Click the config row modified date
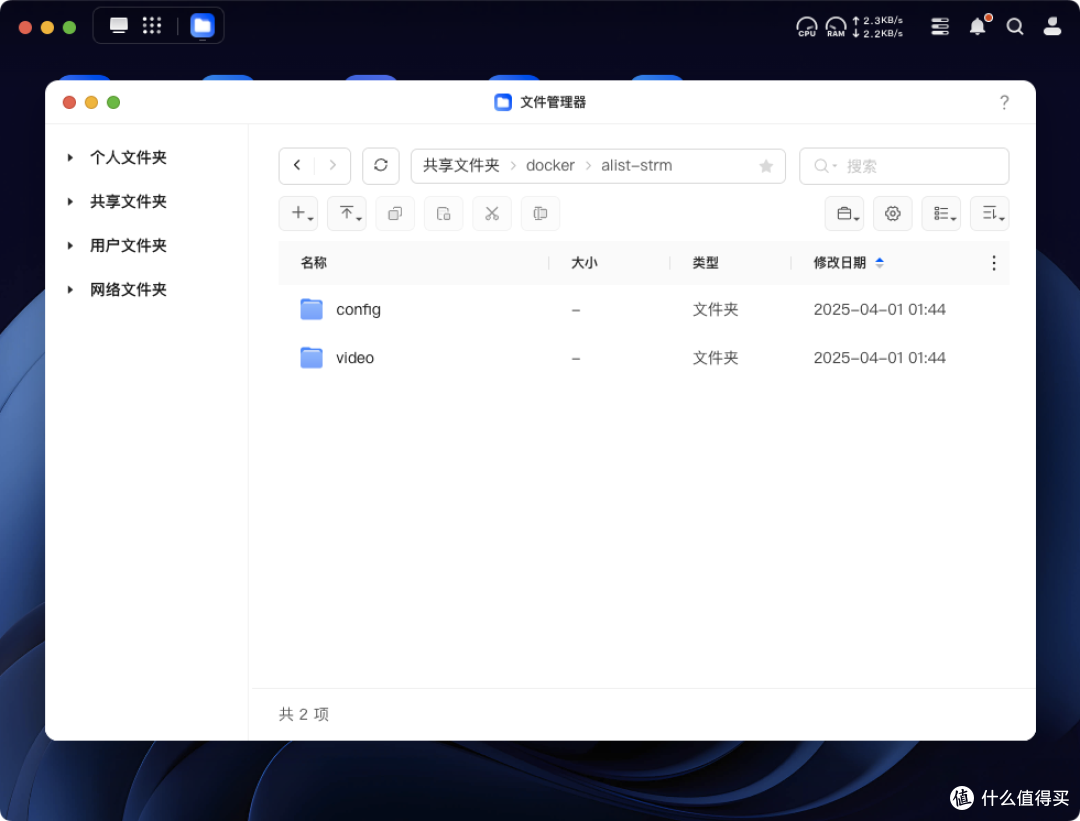The height and width of the screenshot is (821, 1080). [880, 309]
